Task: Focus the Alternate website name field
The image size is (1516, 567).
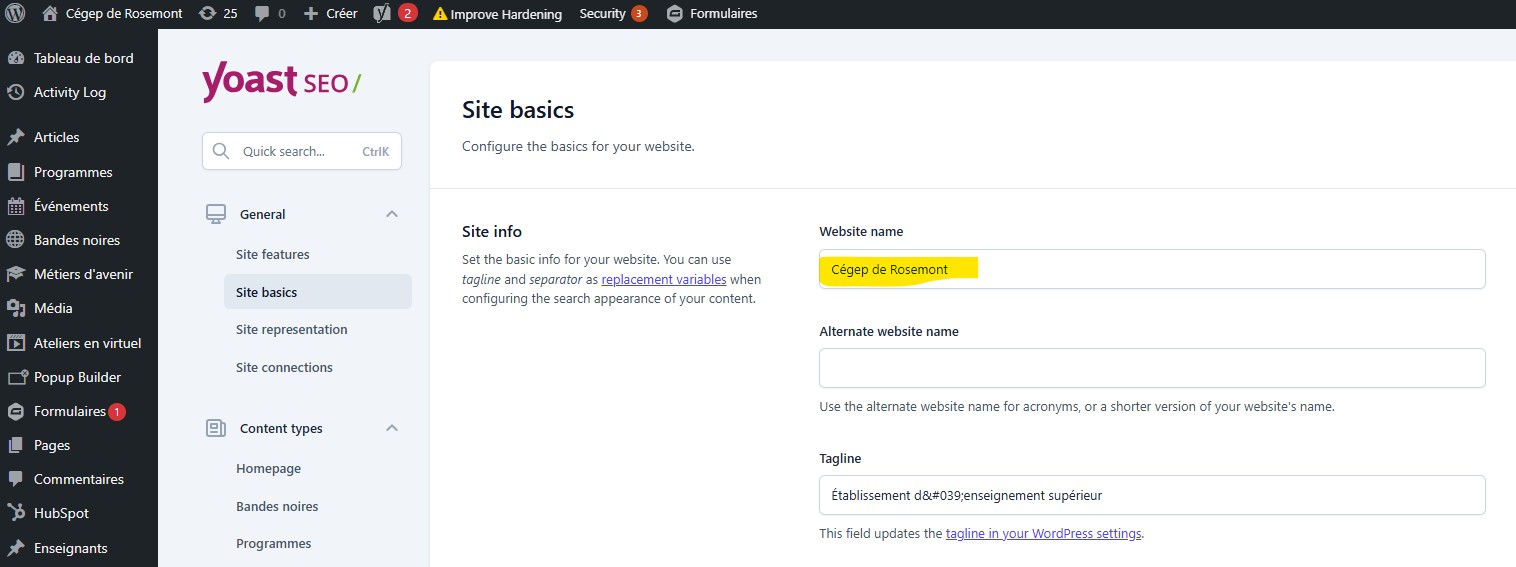Action: 1151,368
